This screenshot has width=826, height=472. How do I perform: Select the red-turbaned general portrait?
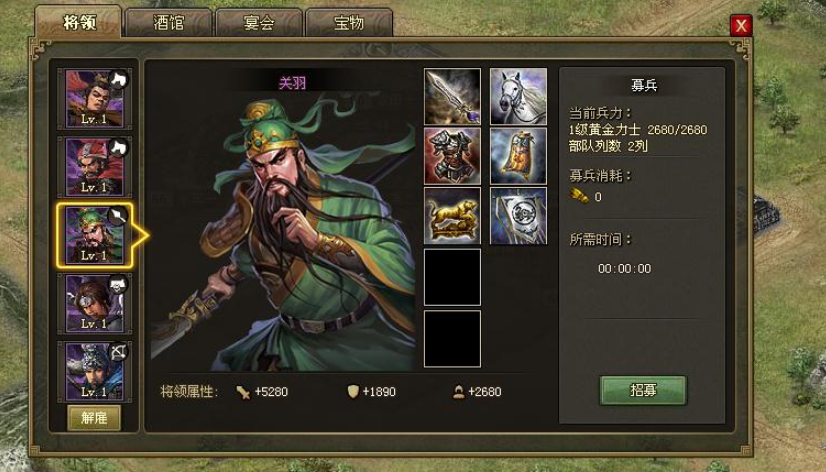point(94,167)
